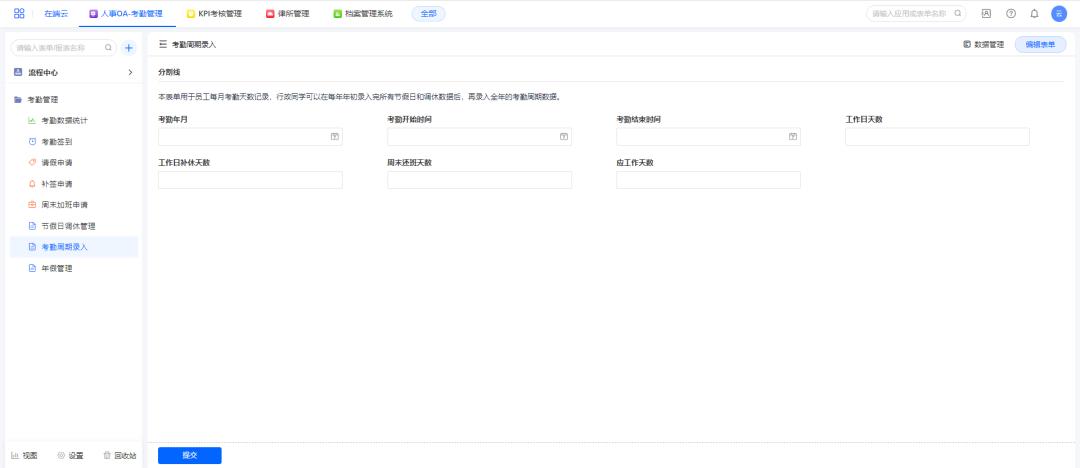Expand the 流程中心 chevron arrow

pyautogui.click(x=130, y=72)
